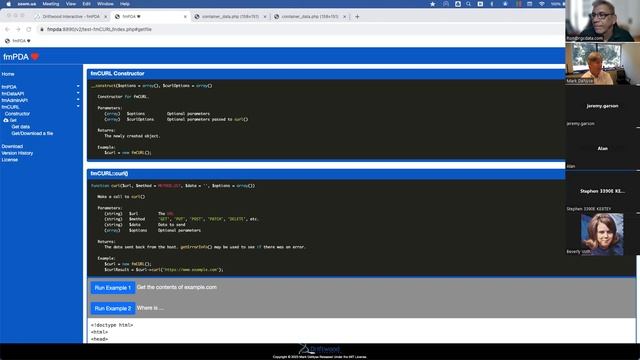Open the Version History sidebar link

click(17, 153)
